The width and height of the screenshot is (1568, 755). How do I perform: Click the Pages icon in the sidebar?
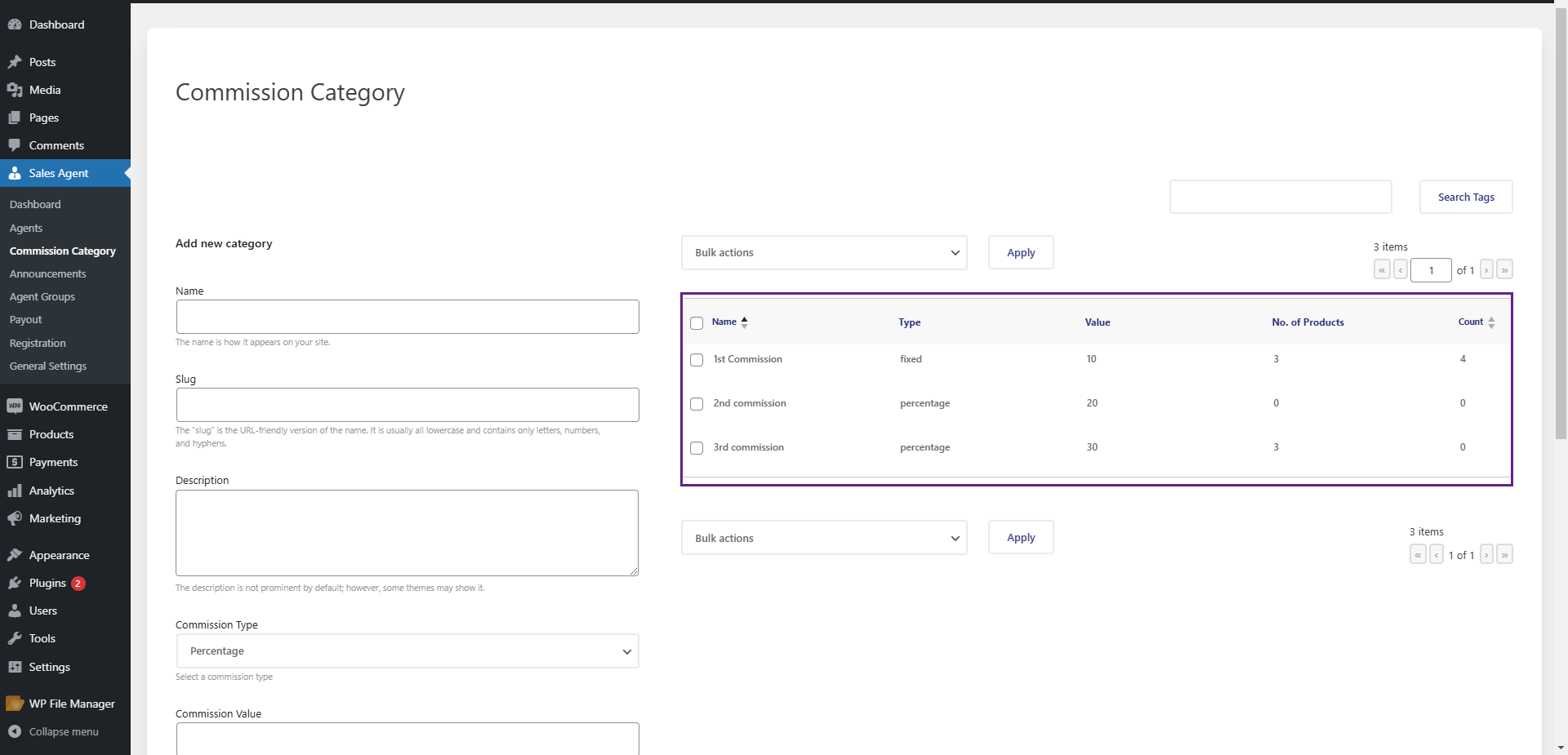click(x=15, y=118)
